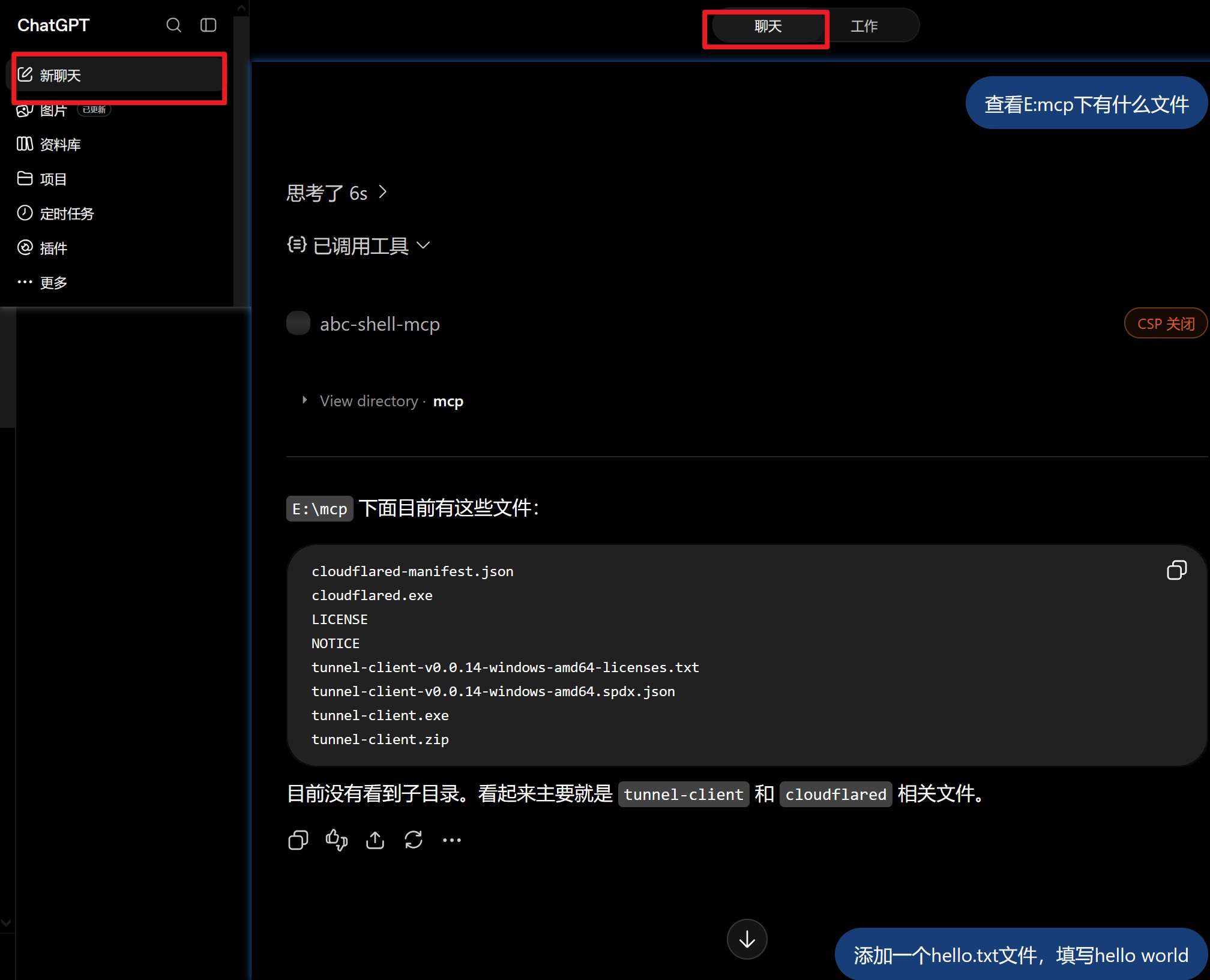Share the response with upload icon

375,840
